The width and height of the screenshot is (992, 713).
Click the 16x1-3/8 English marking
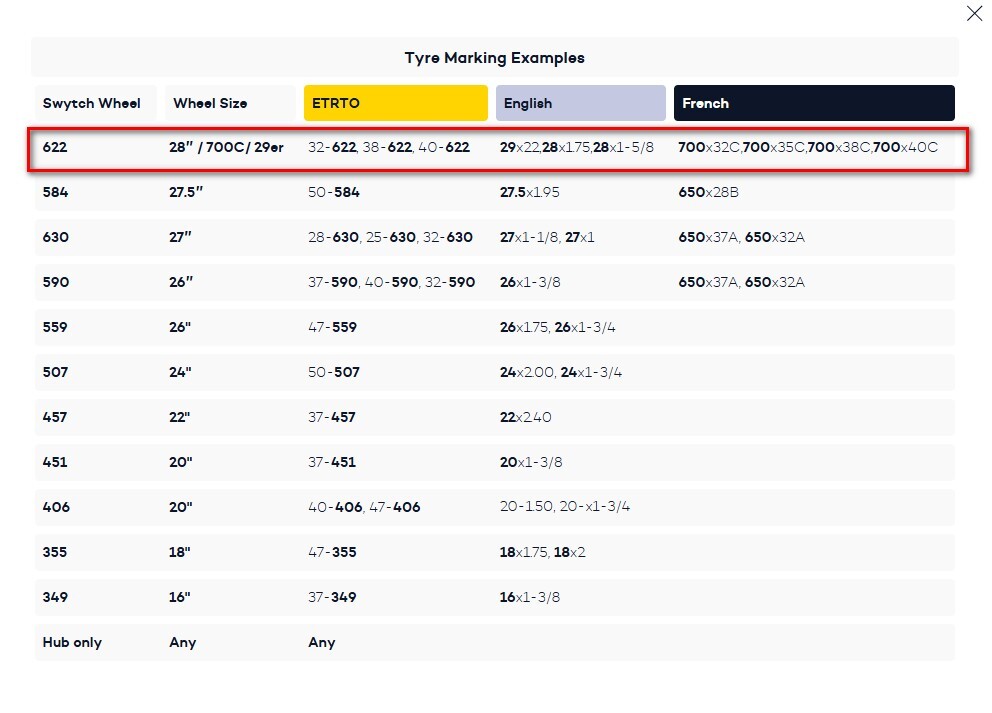click(530, 597)
